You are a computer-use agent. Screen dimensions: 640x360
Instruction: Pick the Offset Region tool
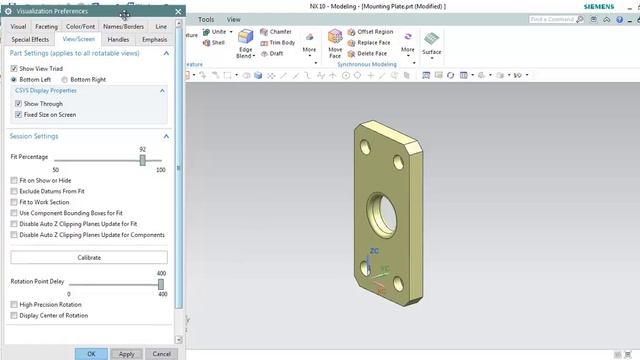(371, 32)
